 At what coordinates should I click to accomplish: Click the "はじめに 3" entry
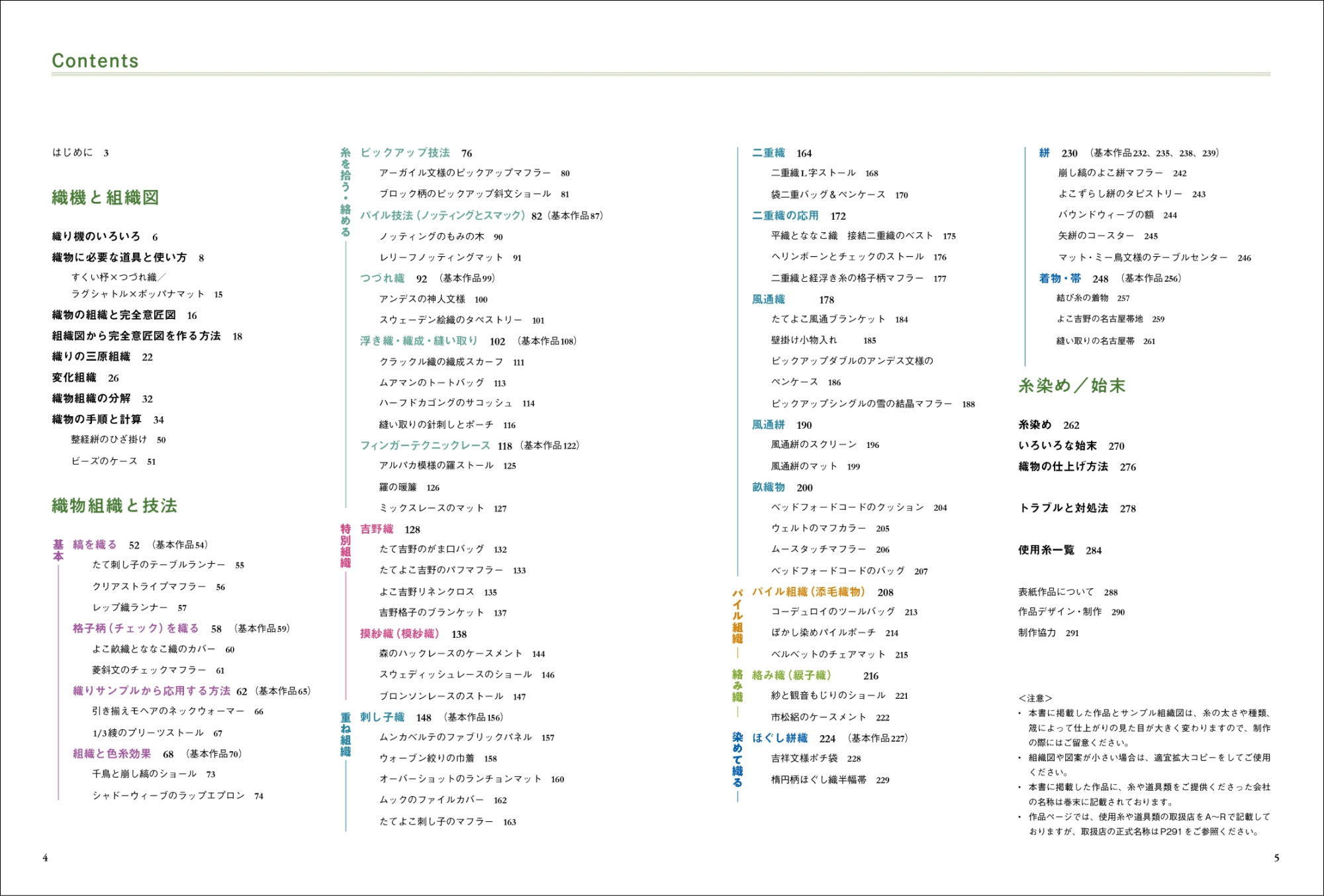[x=79, y=153]
